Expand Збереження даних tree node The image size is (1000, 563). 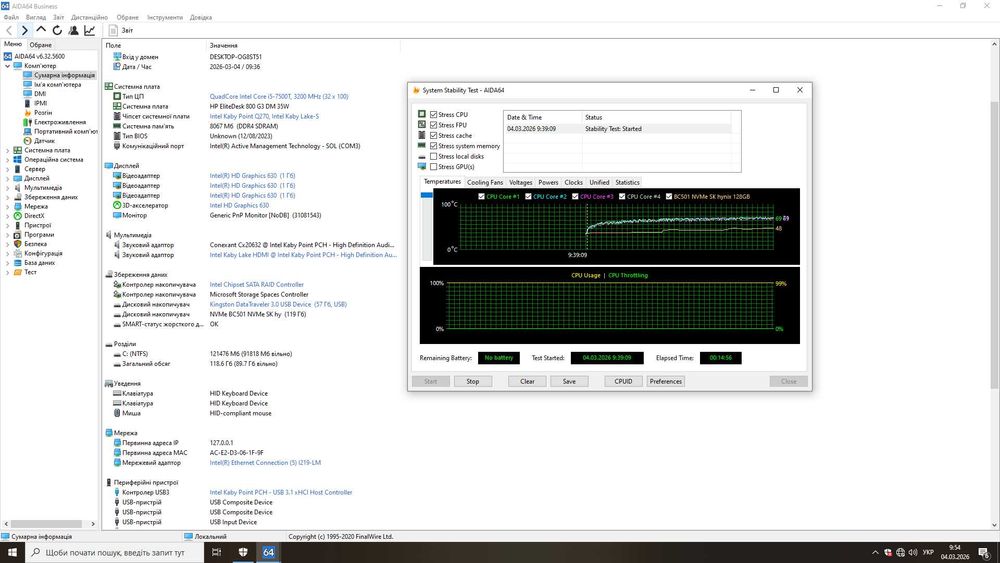coord(8,197)
